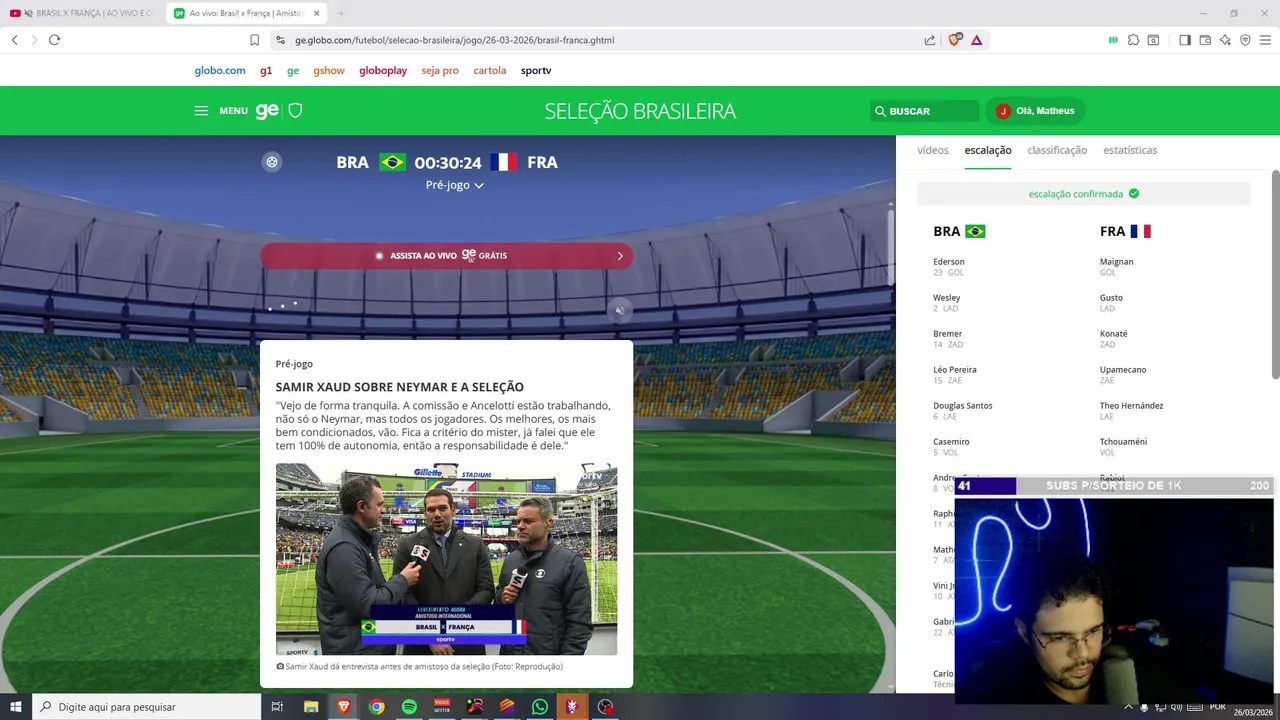Viewport: 1280px width, 720px height.
Task: Bookmark this page with the bookmark icon
Action: point(254,40)
